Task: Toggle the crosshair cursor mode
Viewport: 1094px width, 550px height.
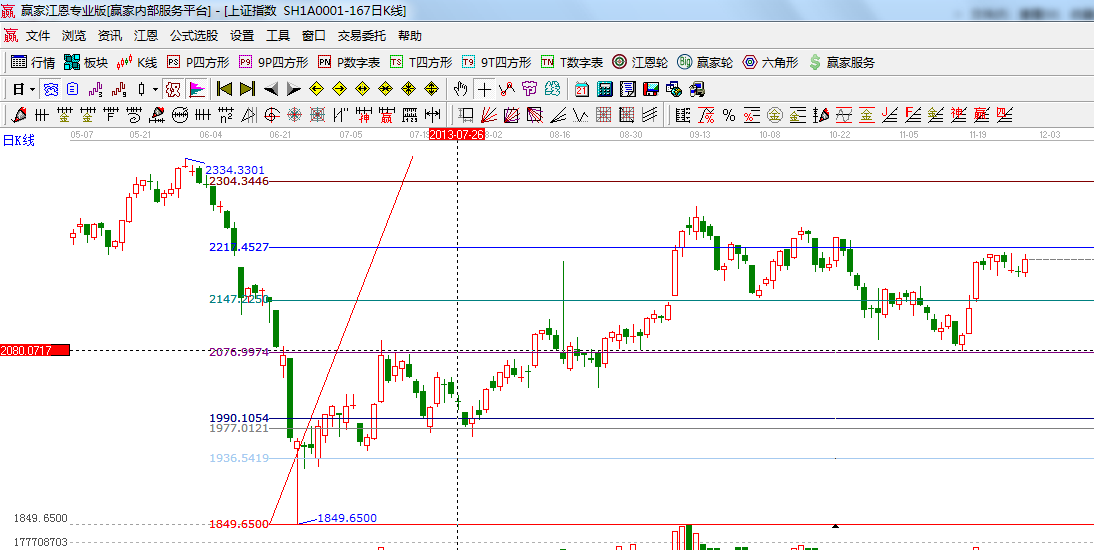Action: pos(483,88)
